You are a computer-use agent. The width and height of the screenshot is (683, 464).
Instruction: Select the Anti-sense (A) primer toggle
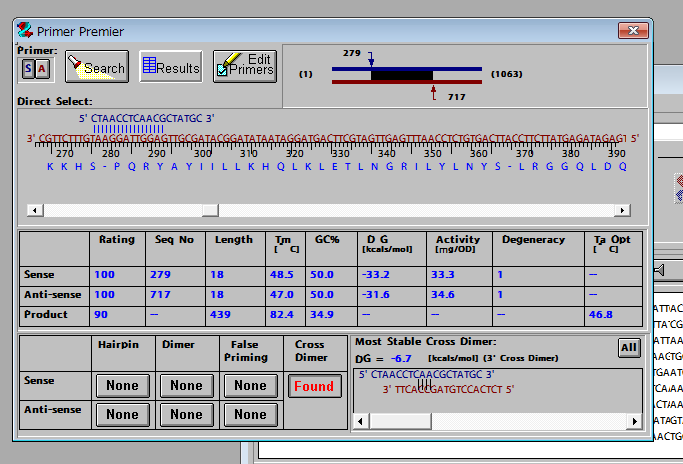point(42,68)
